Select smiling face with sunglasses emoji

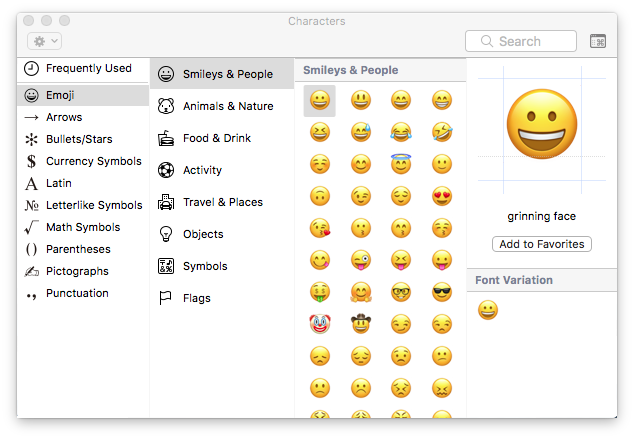coord(442,292)
